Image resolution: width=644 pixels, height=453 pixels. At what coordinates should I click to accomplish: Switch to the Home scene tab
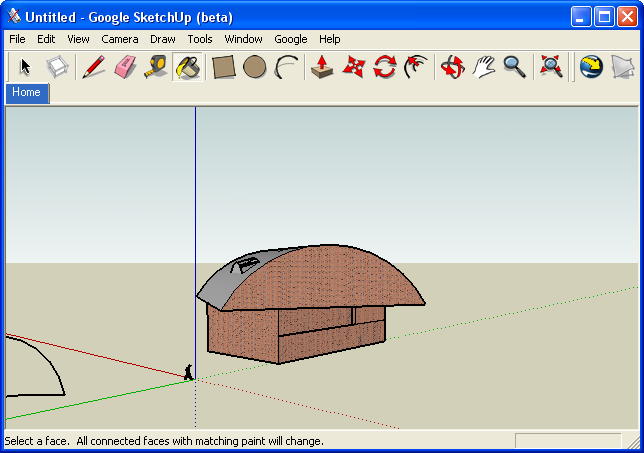(27, 93)
